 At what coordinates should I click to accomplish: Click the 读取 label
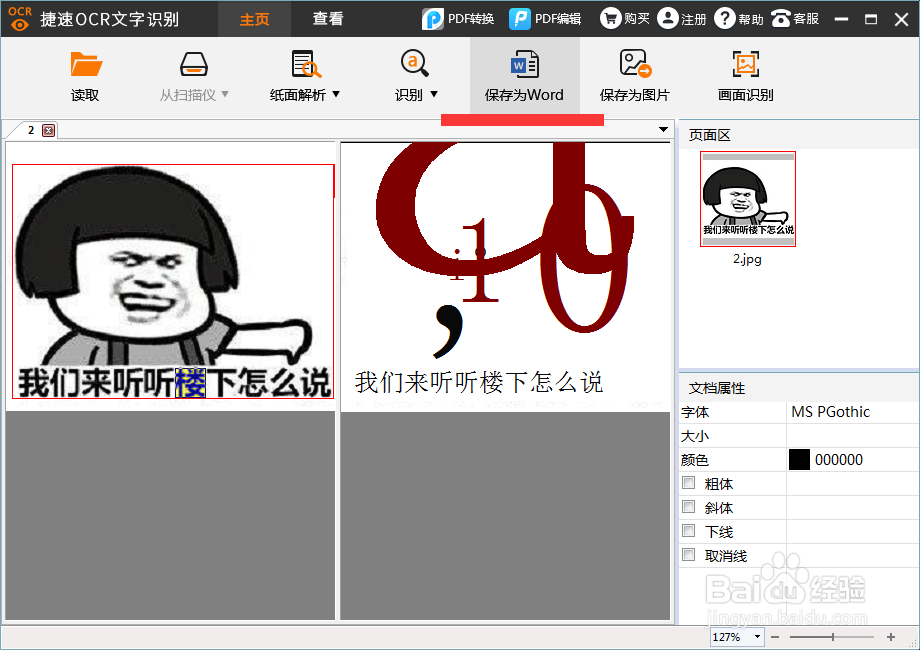pos(85,95)
